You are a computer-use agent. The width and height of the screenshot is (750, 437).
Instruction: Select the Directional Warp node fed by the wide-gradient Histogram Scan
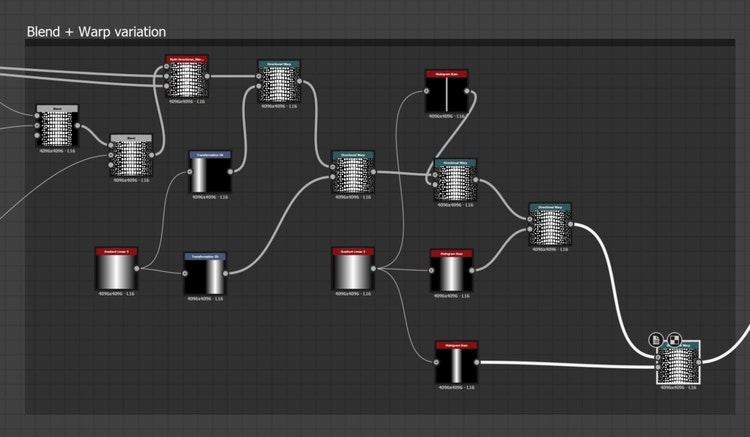(x=550, y=224)
